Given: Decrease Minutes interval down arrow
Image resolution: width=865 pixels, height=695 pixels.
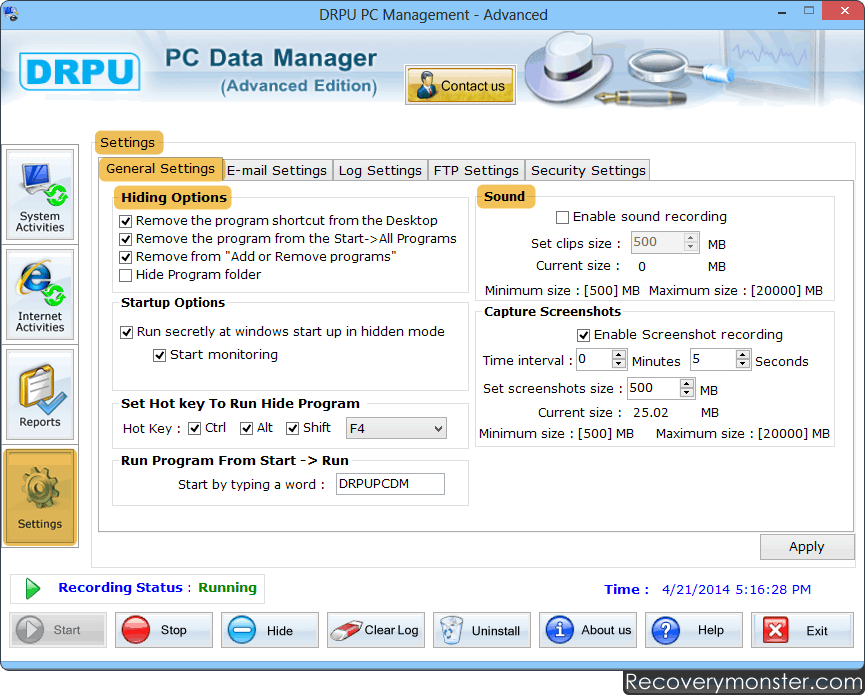Looking at the screenshot, I should 619,364.
